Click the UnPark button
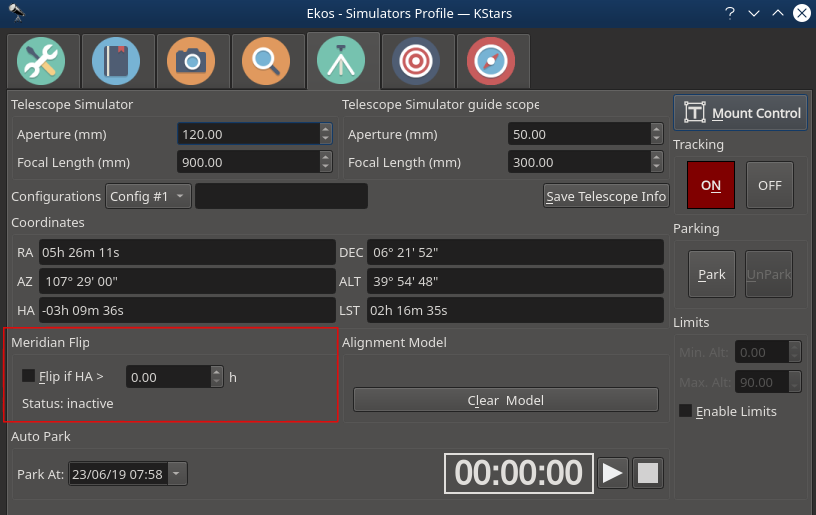The height and width of the screenshot is (515, 816). coord(769,274)
